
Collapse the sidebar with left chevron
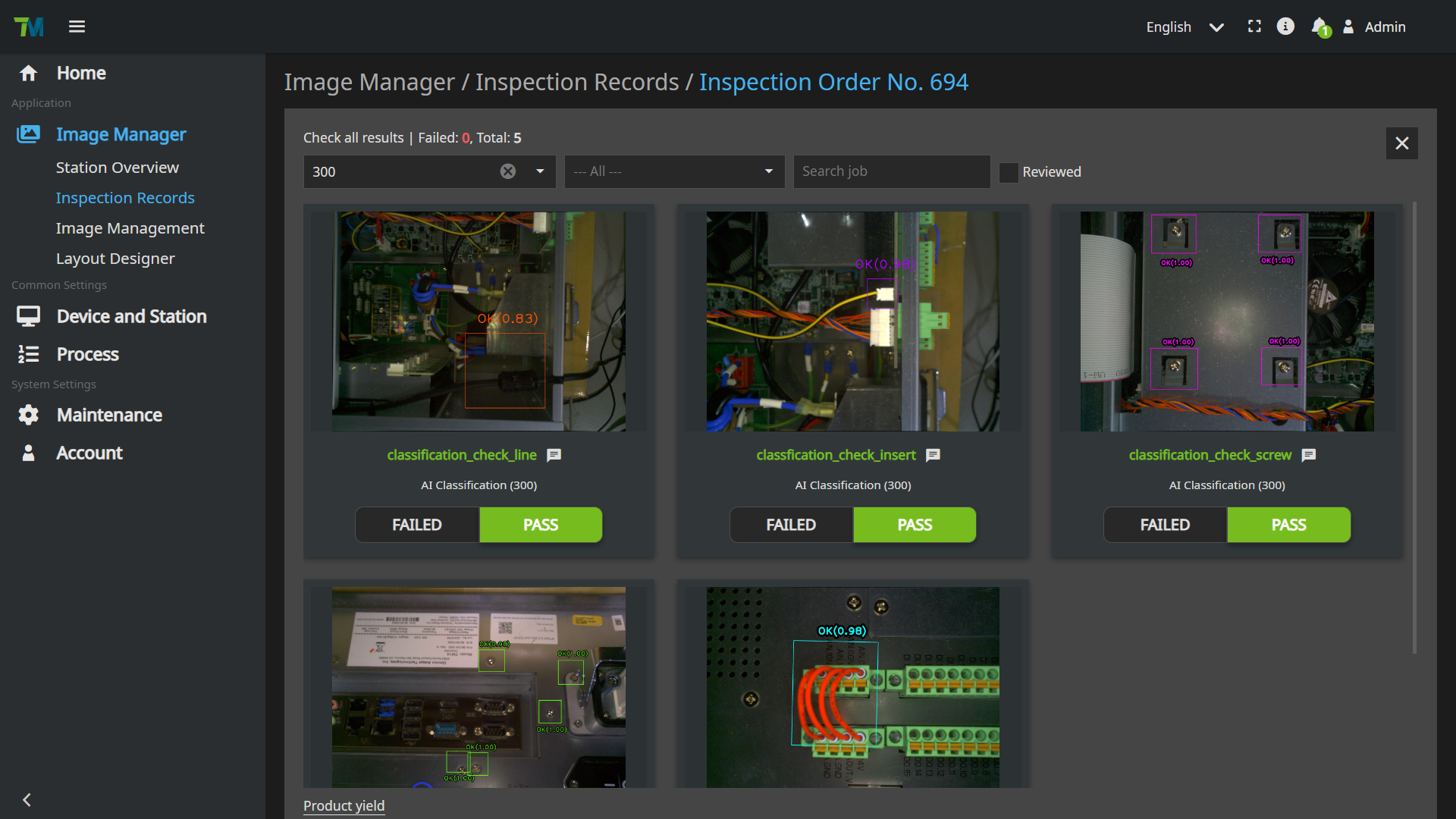tap(27, 800)
